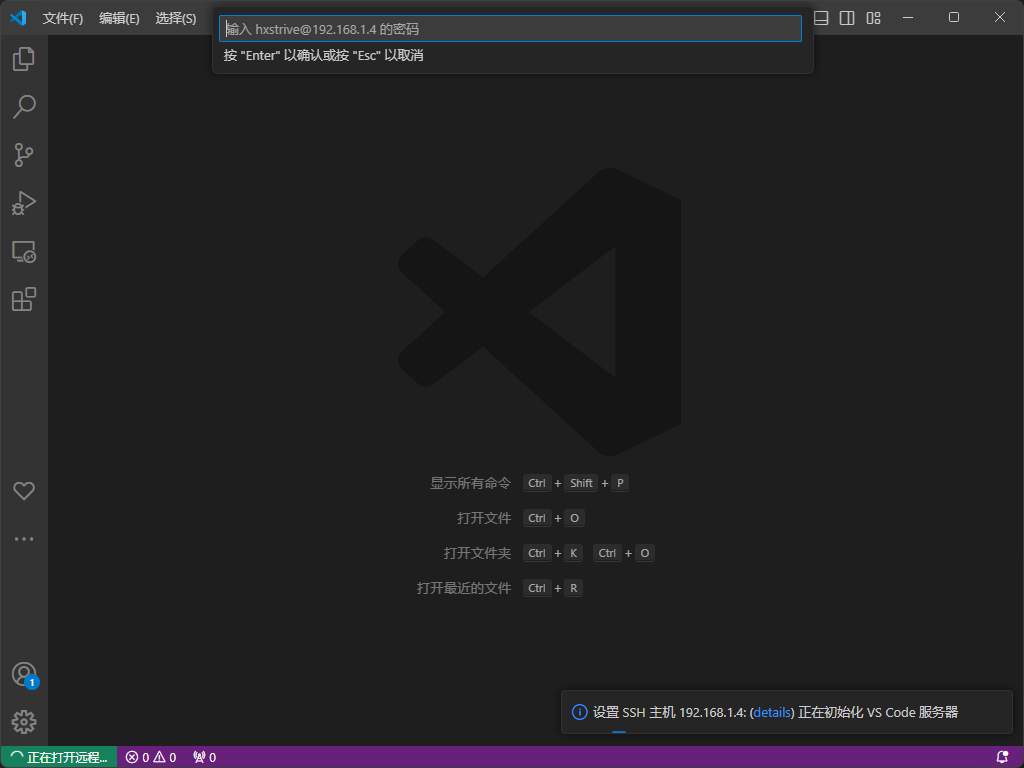Open the Remote Explorer view icon
The image size is (1024, 768).
pyautogui.click(x=24, y=251)
